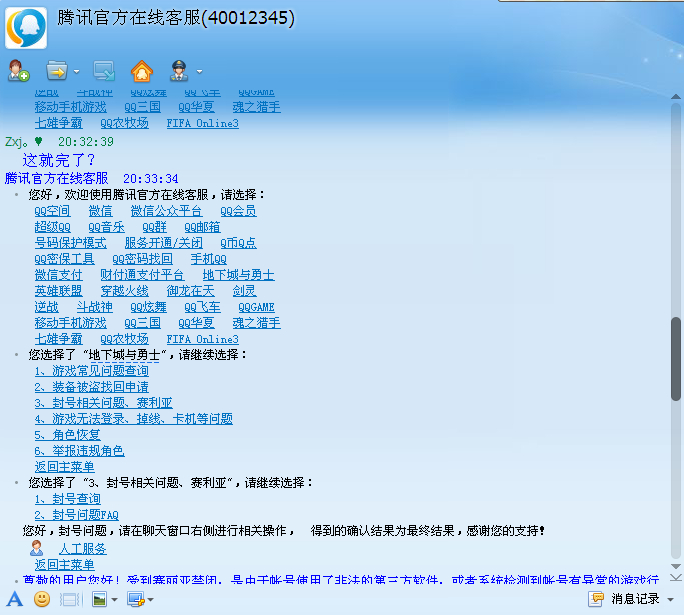
Task: Select the QQ群 link
Action: [x=154, y=227]
